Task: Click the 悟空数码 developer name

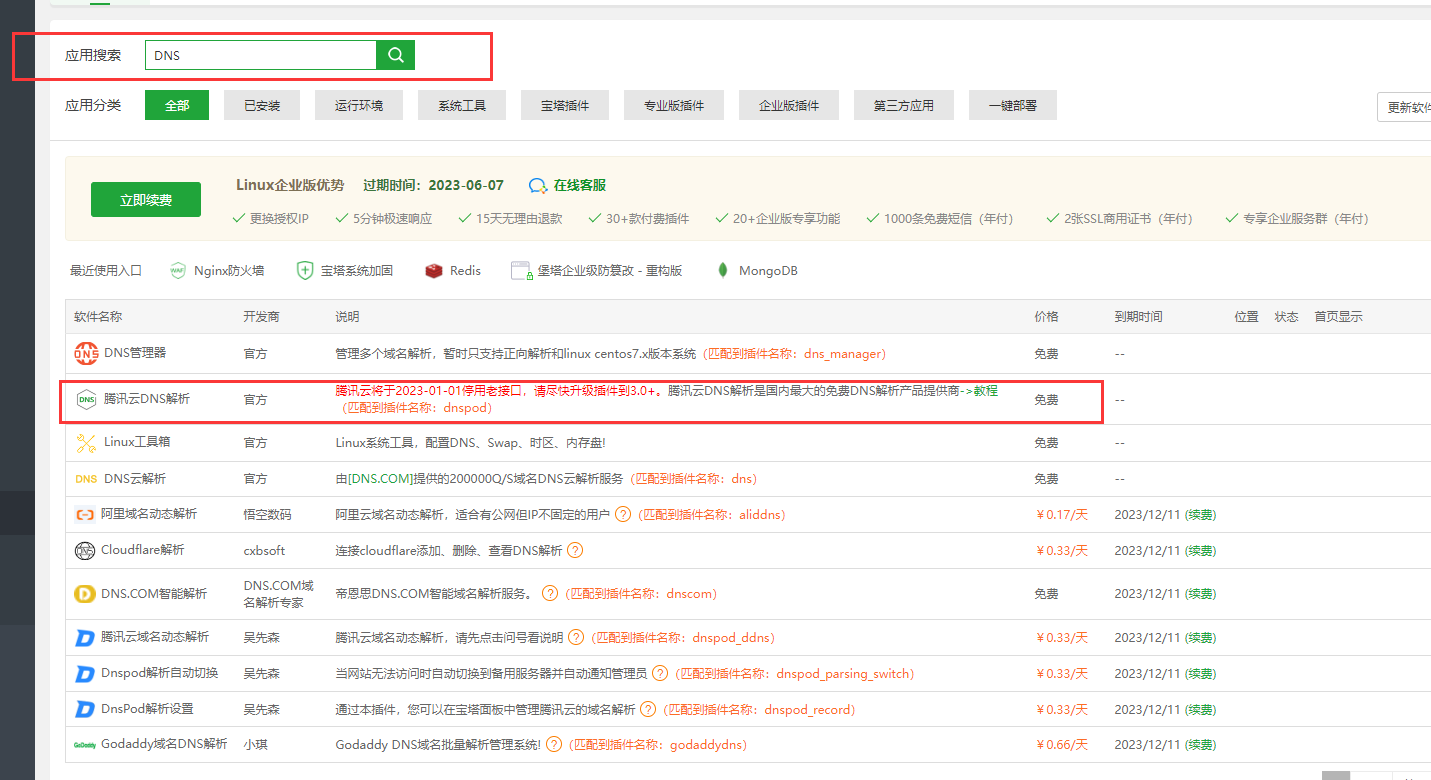Action: coord(267,515)
